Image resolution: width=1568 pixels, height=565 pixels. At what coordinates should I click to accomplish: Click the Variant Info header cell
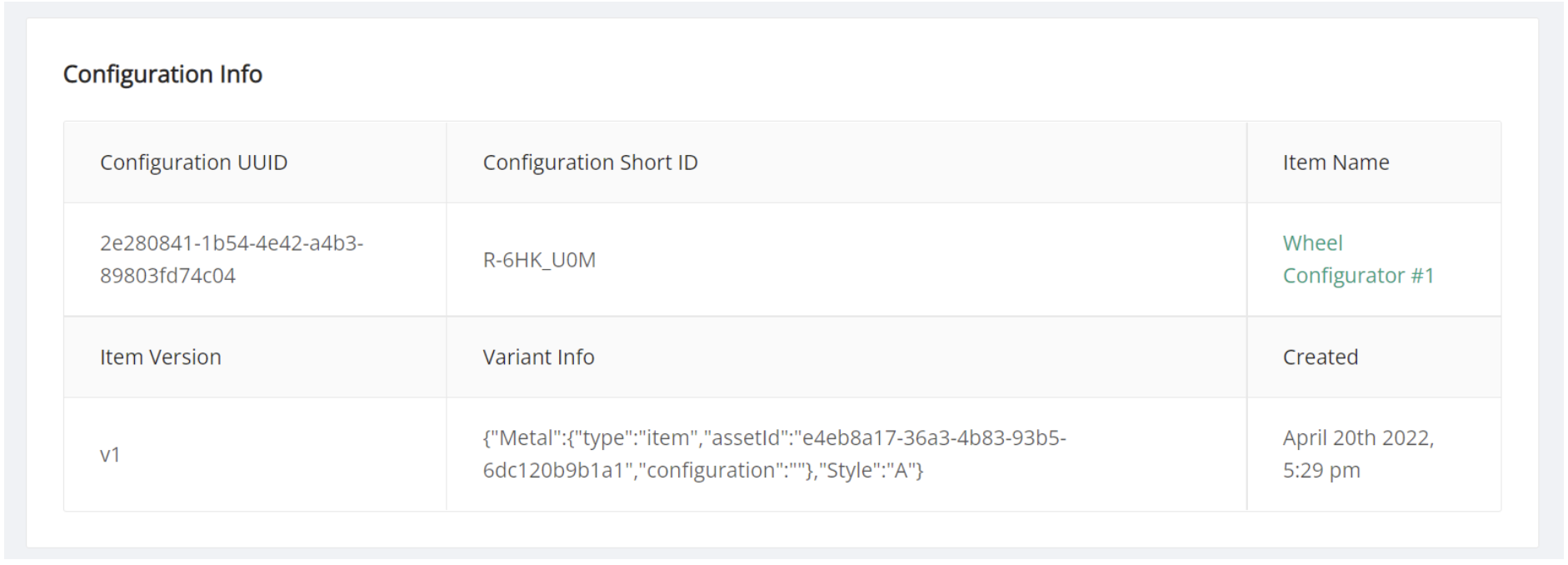click(538, 357)
